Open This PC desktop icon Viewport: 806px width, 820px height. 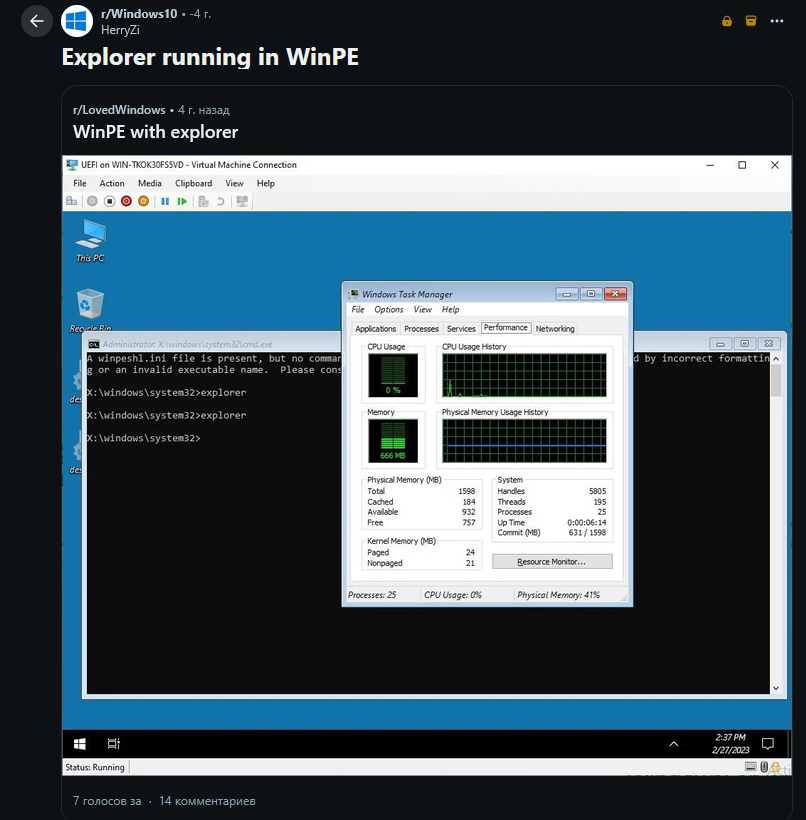click(90, 241)
